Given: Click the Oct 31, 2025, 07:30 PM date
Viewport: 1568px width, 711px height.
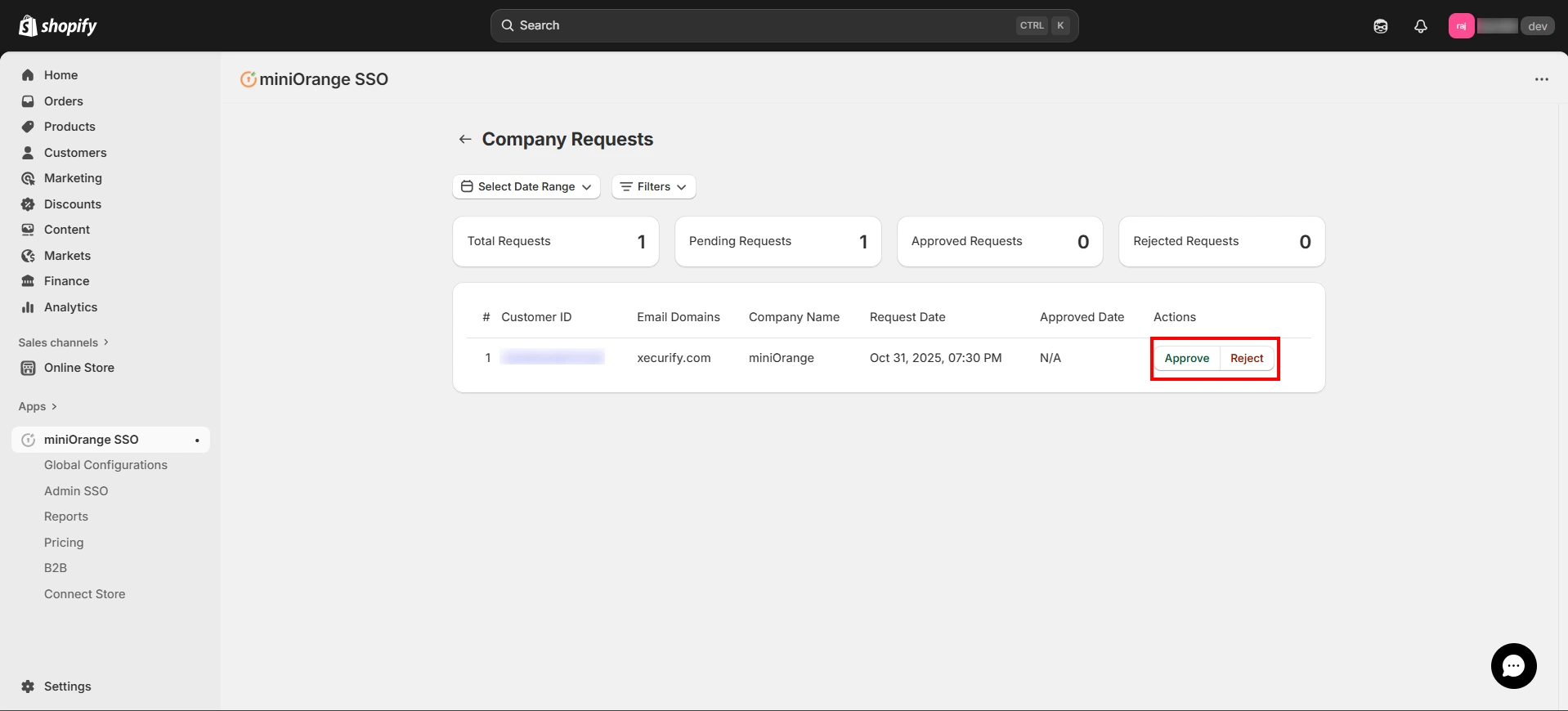Looking at the screenshot, I should point(935,358).
